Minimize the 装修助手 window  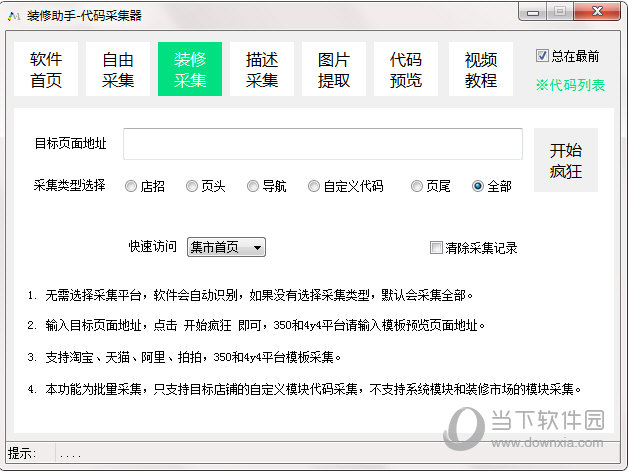coord(533,13)
